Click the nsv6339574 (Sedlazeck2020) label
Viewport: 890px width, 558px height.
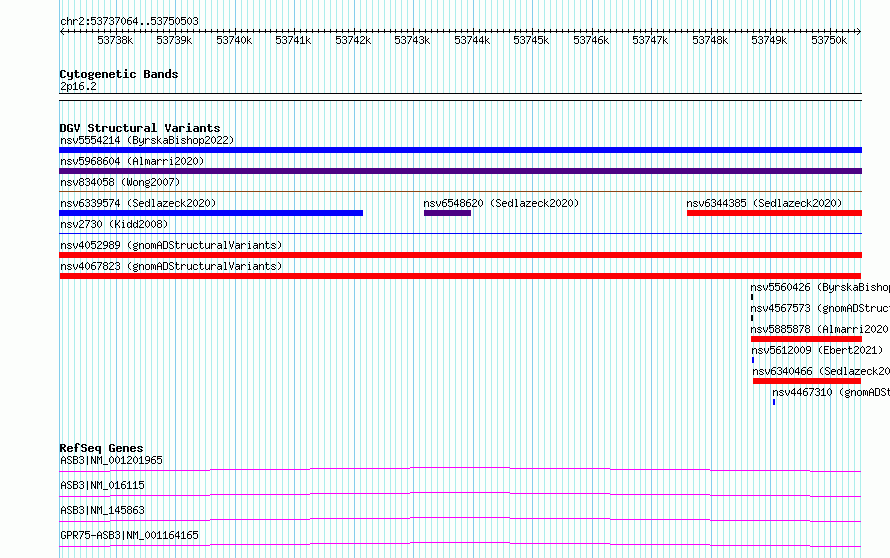[138, 203]
